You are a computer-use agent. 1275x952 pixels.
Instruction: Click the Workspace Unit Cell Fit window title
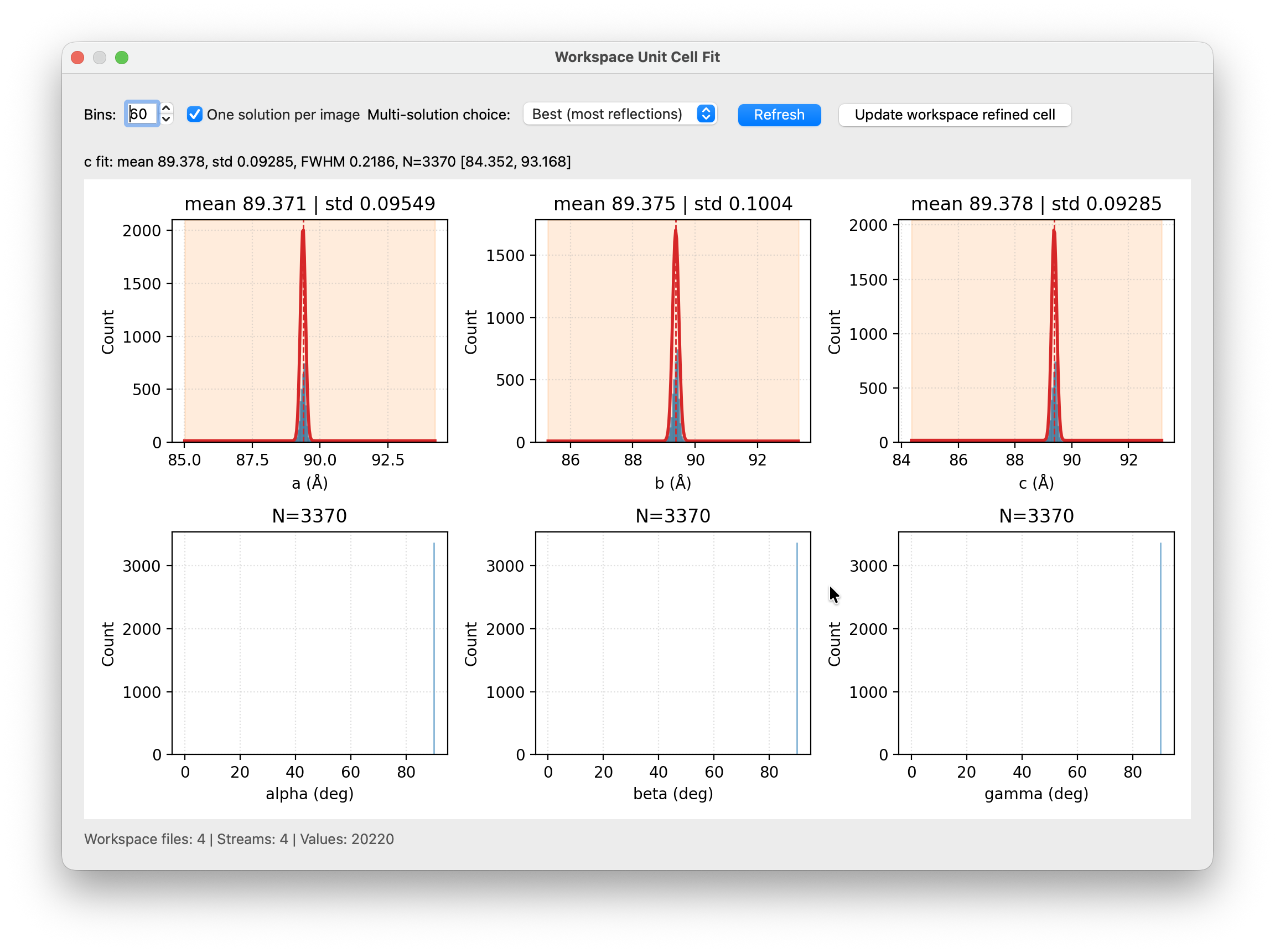pos(637,57)
